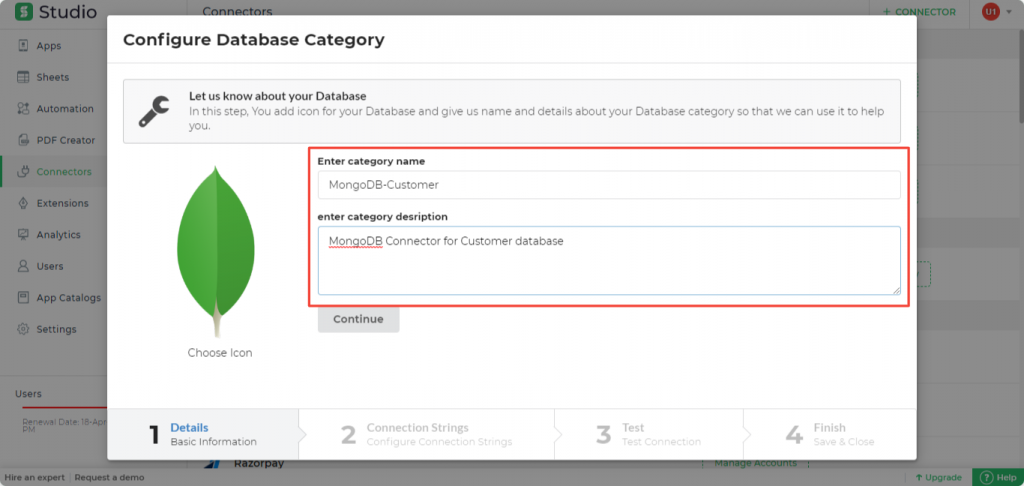This screenshot has height=486, width=1024.
Task: Click into the category description textarea
Action: 608,260
